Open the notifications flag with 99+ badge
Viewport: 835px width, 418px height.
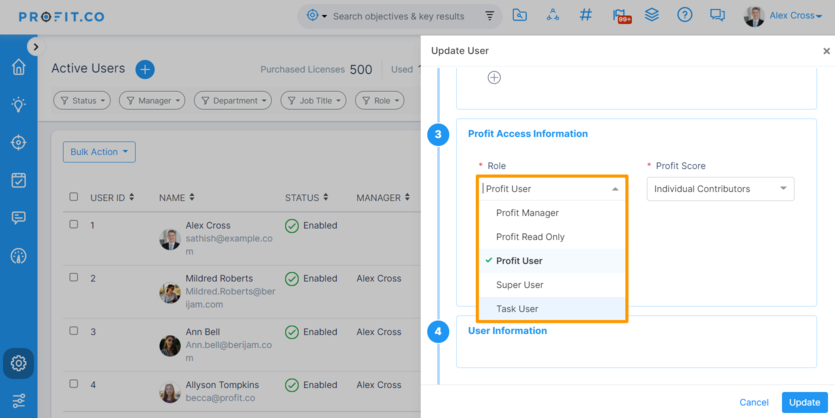click(x=620, y=16)
